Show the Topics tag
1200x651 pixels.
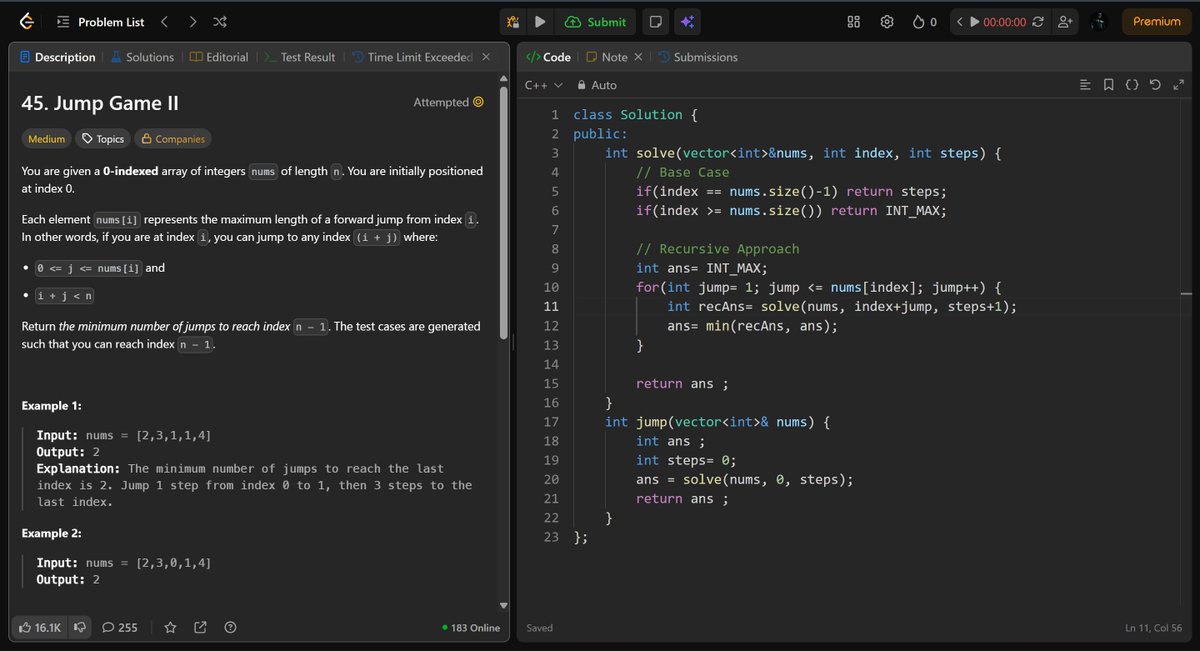[x=103, y=139]
